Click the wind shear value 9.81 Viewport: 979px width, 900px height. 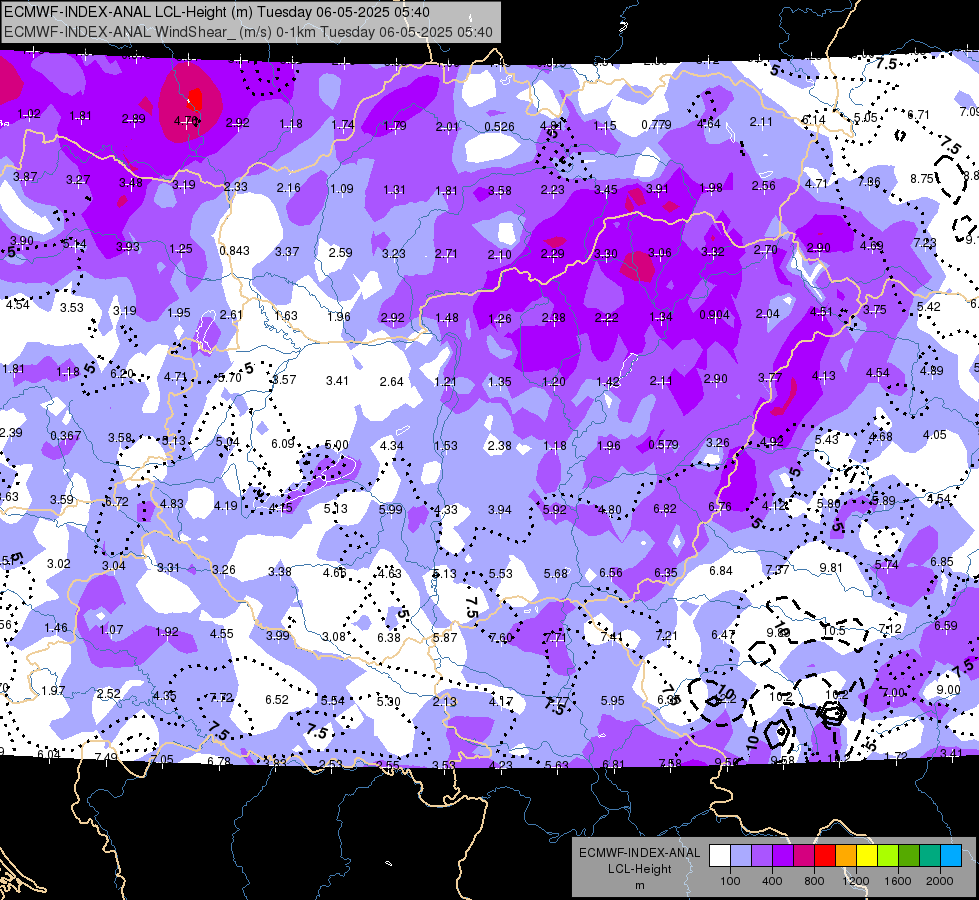(x=831, y=568)
